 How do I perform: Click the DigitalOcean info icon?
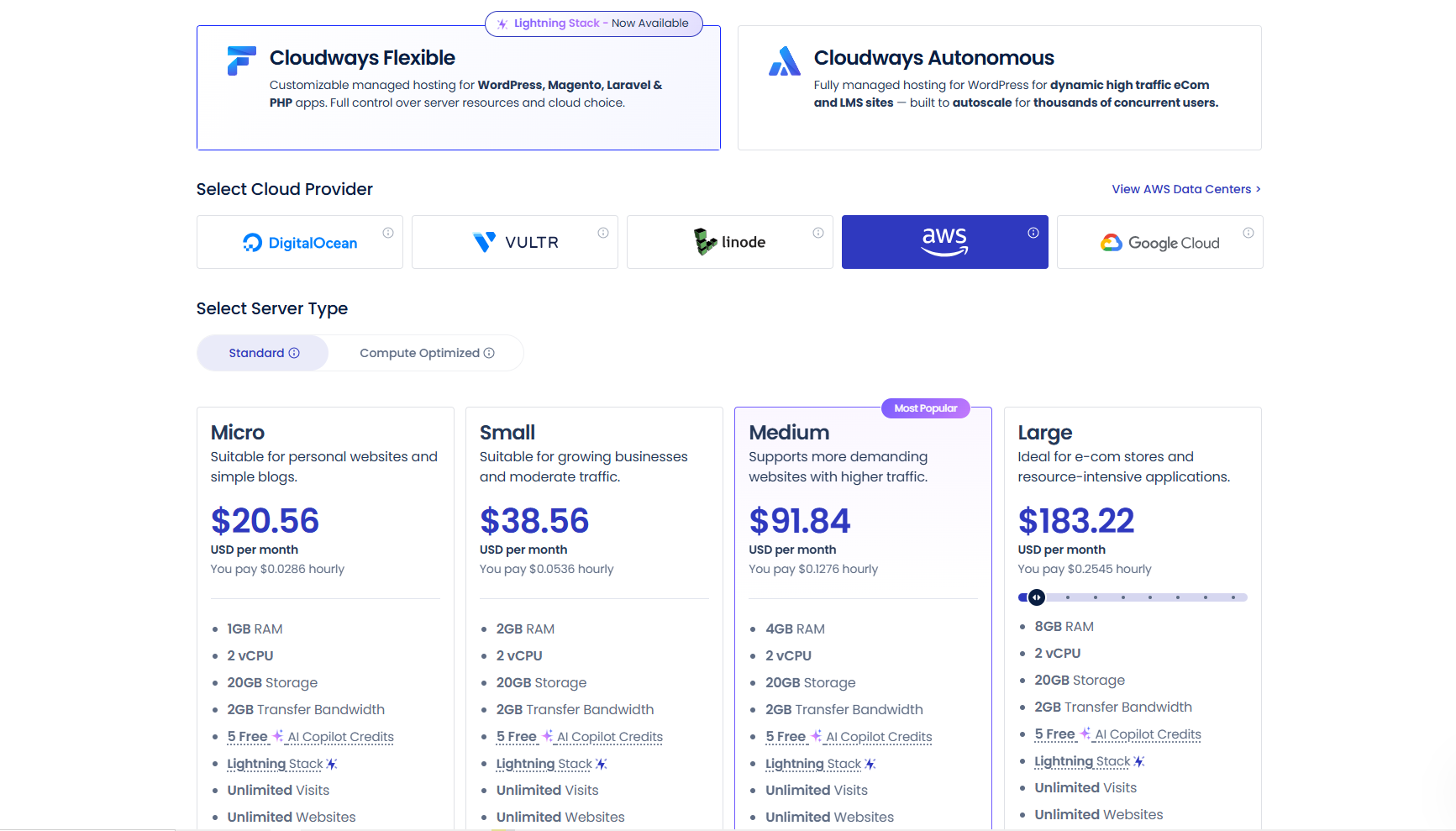(x=388, y=233)
